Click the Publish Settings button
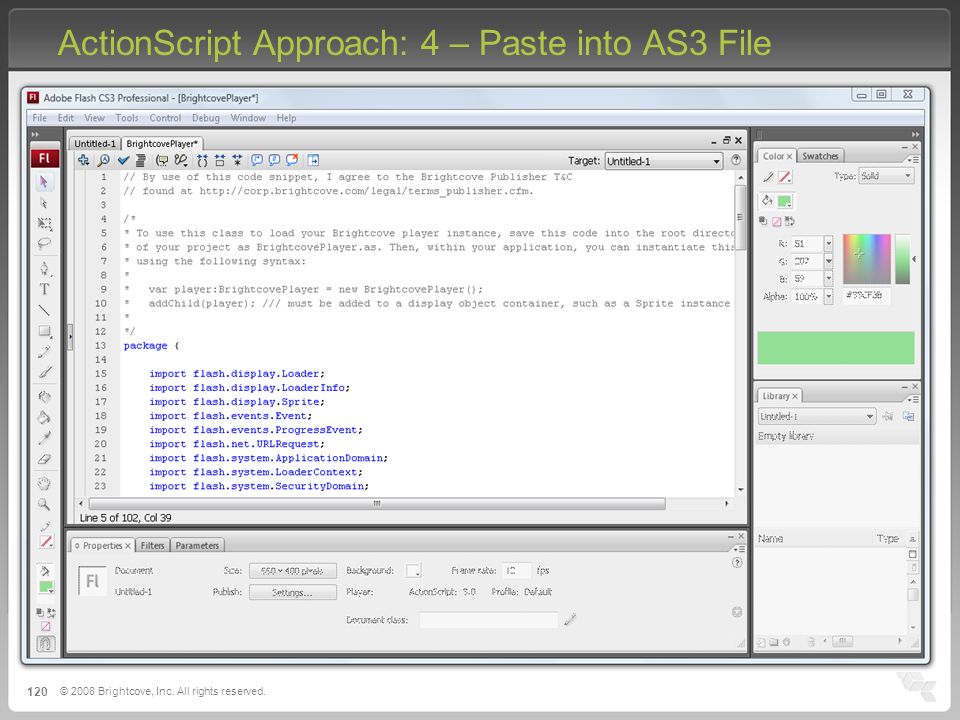Viewport: 960px width, 720px height. tap(293, 593)
